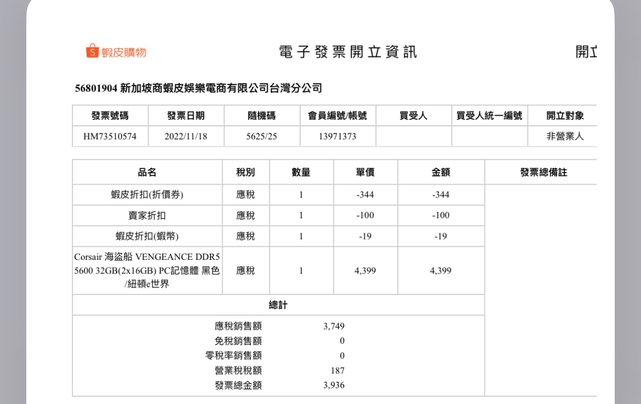Click the Corsair VENGEANCE DDR5 product description
641x404 pixels.
point(147,270)
